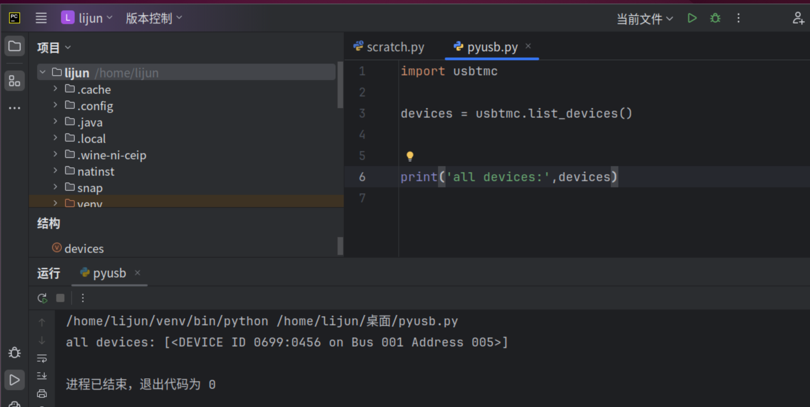
Task: Switch to the scratch.py editor tab
Action: tap(389, 47)
